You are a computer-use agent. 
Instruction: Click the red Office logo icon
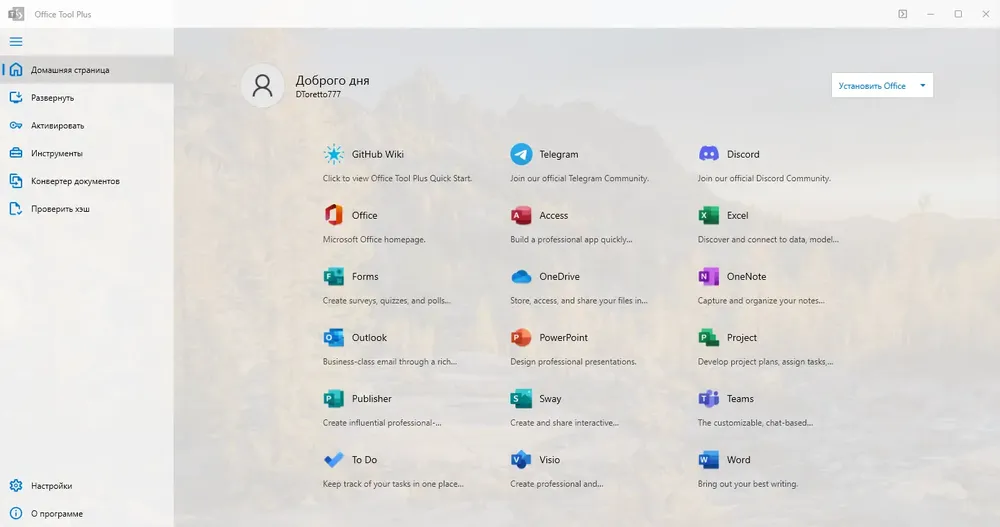click(x=334, y=215)
